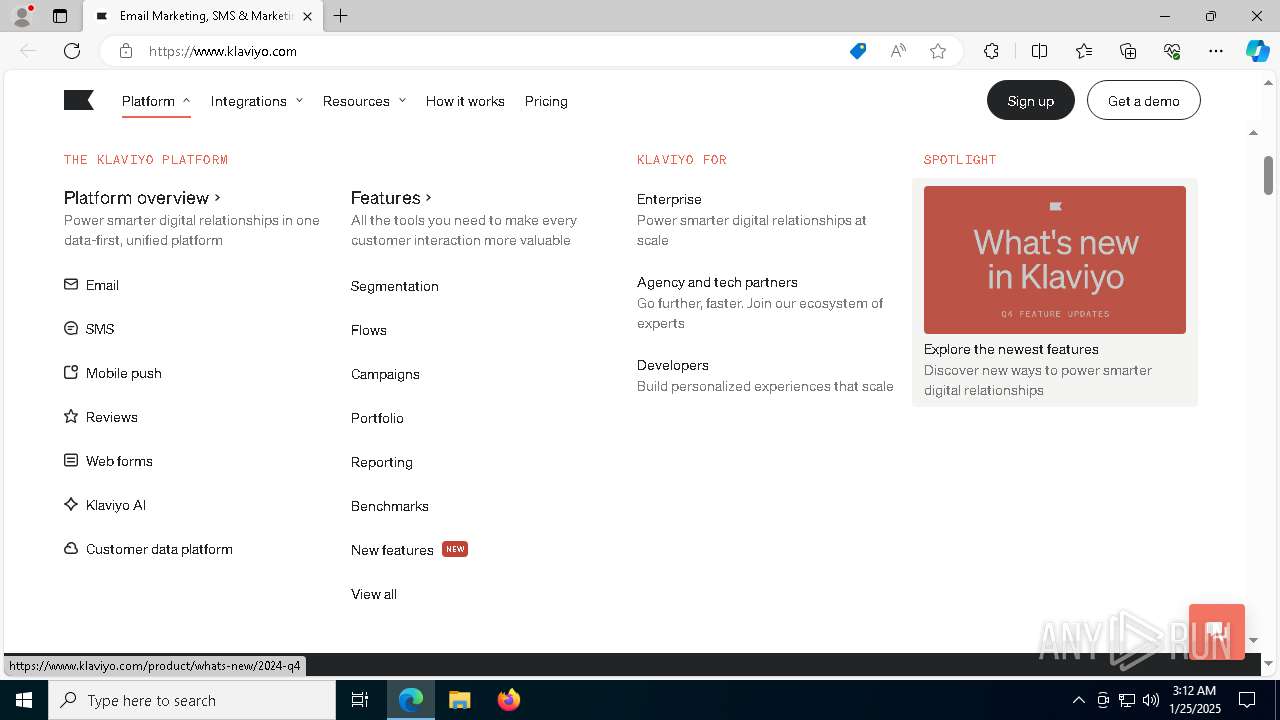
Task: Click Explore the newest features link
Action: click(1011, 349)
